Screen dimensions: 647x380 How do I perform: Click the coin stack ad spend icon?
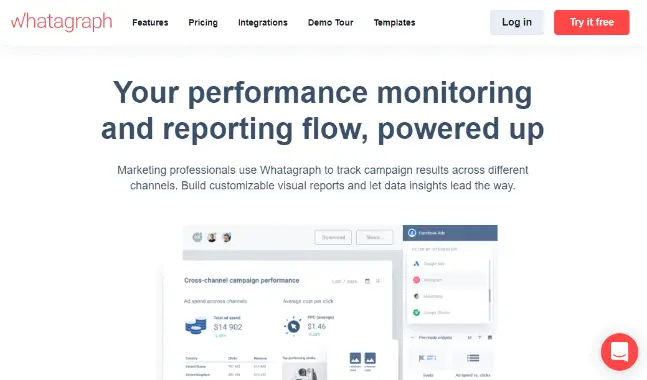click(x=196, y=326)
